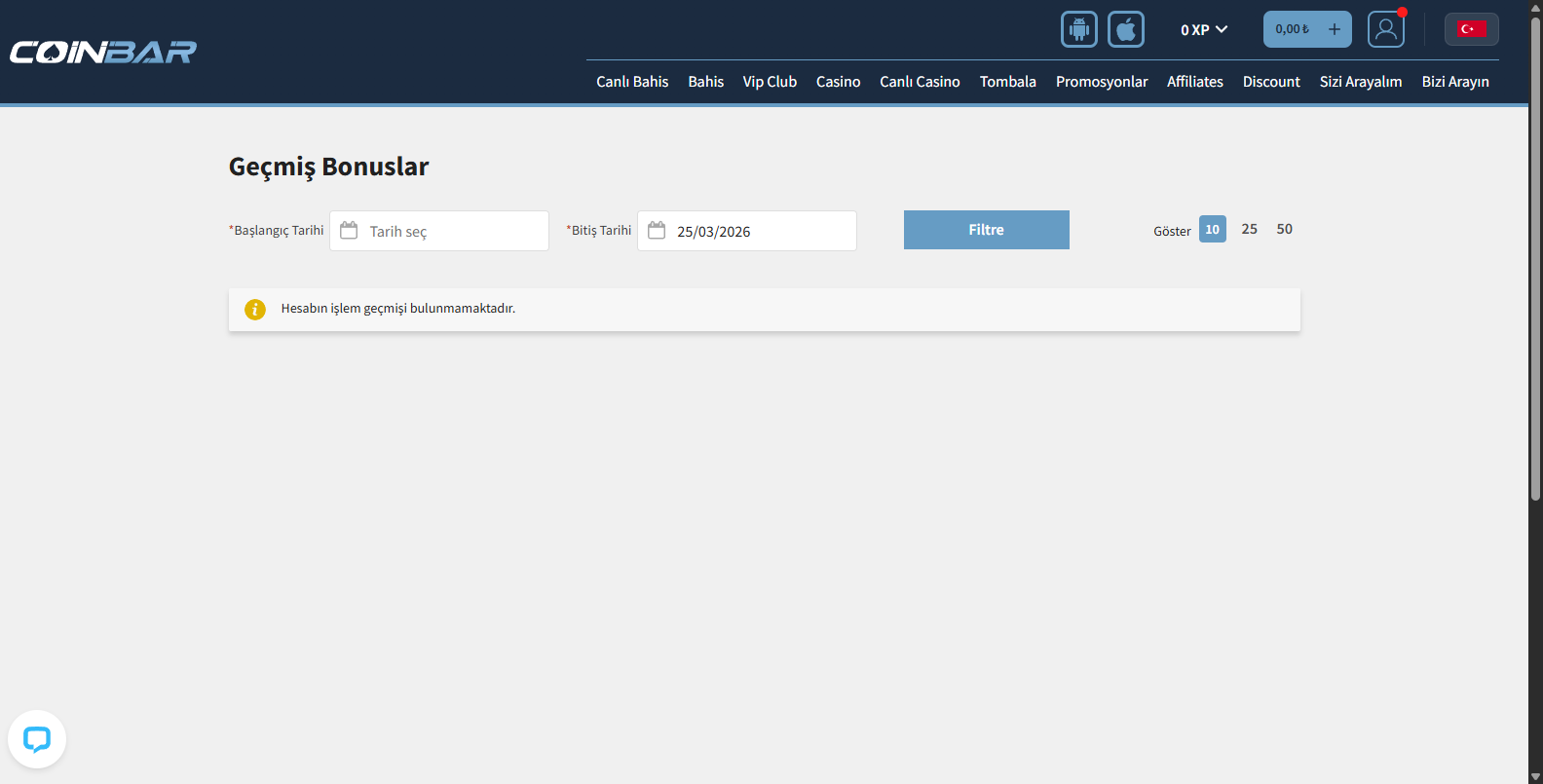Open the live chat bubble icon
Viewport: 1543px width, 784px height.
coord(37,739)
